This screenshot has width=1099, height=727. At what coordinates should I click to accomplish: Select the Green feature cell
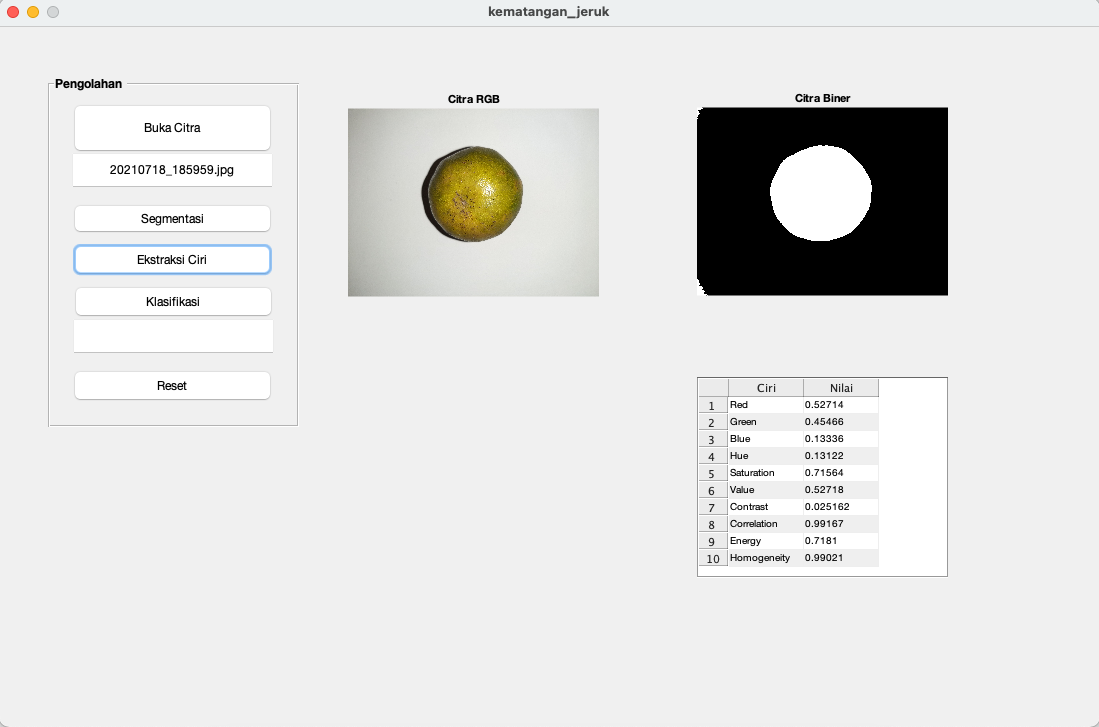coord(766,422)
